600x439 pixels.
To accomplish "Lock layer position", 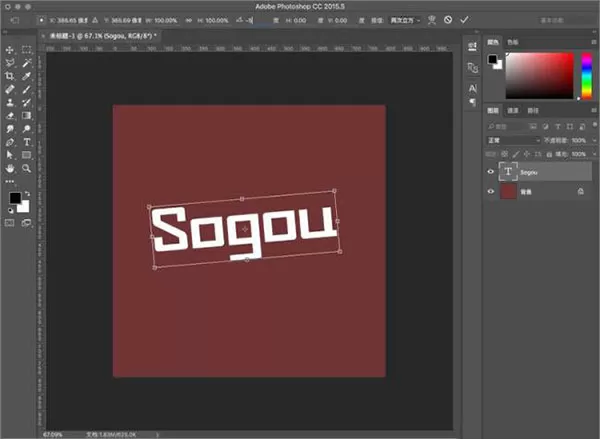I will click(x=527, y=154).
